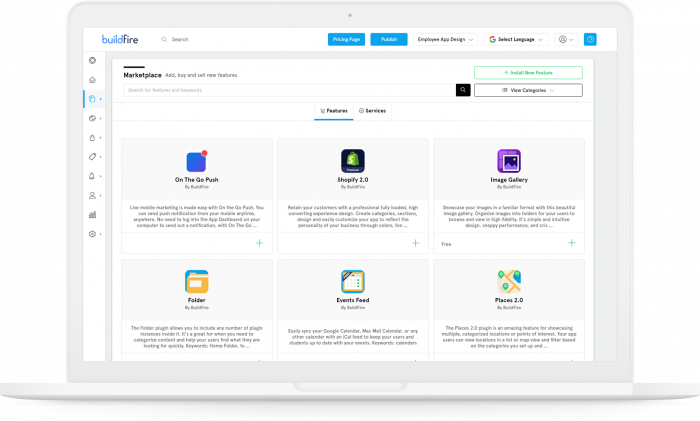Image resolution: width=700 pixels, height=421 pixels.
Task: Click 'By BuildFire' under Folder
Action: click(196, 308)
